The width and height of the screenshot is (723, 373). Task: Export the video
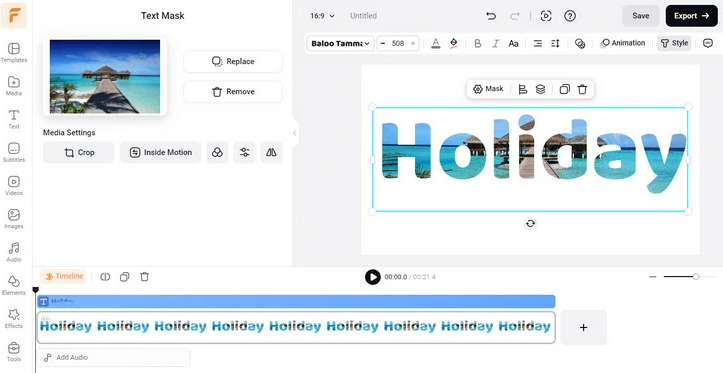click(x=691, y=16)
